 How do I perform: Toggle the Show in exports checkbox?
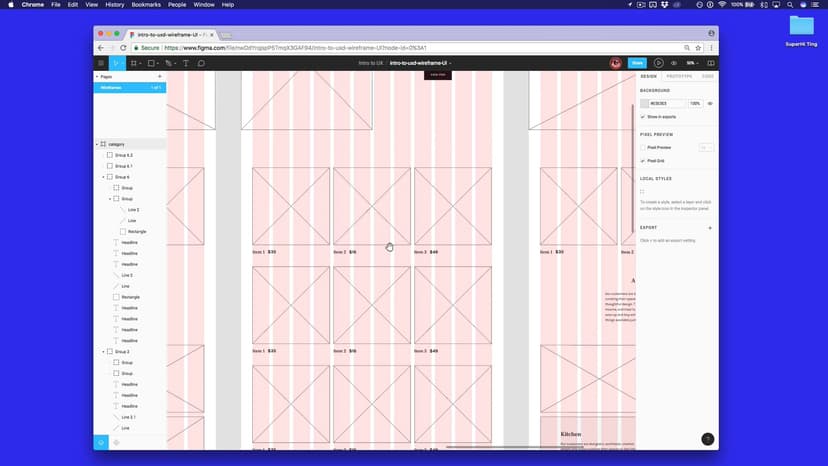(643, 116)
